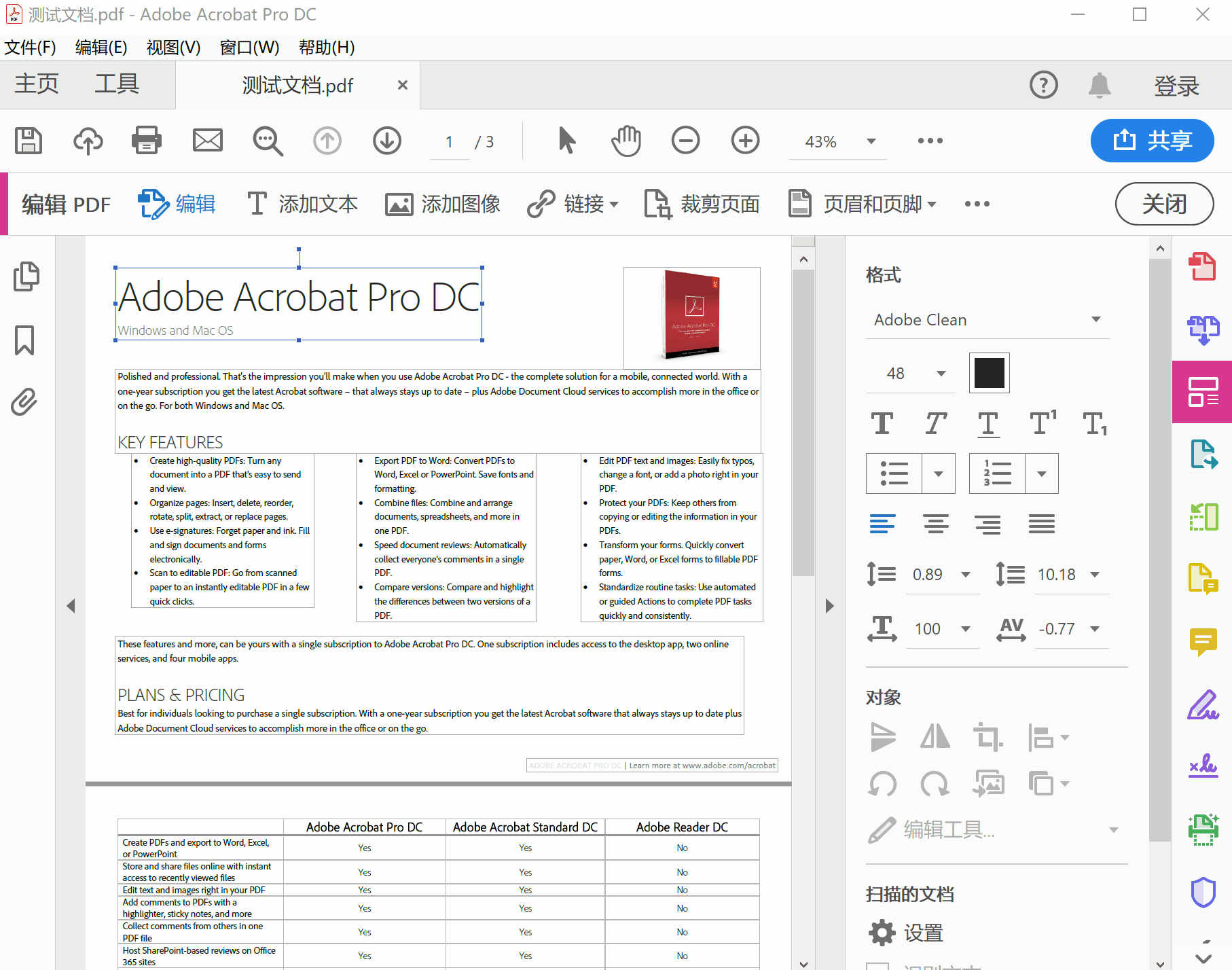This screenshot has height=970, width=1232.
Task: Close the 测试文档.pdf tab
Action: point(403,85)
